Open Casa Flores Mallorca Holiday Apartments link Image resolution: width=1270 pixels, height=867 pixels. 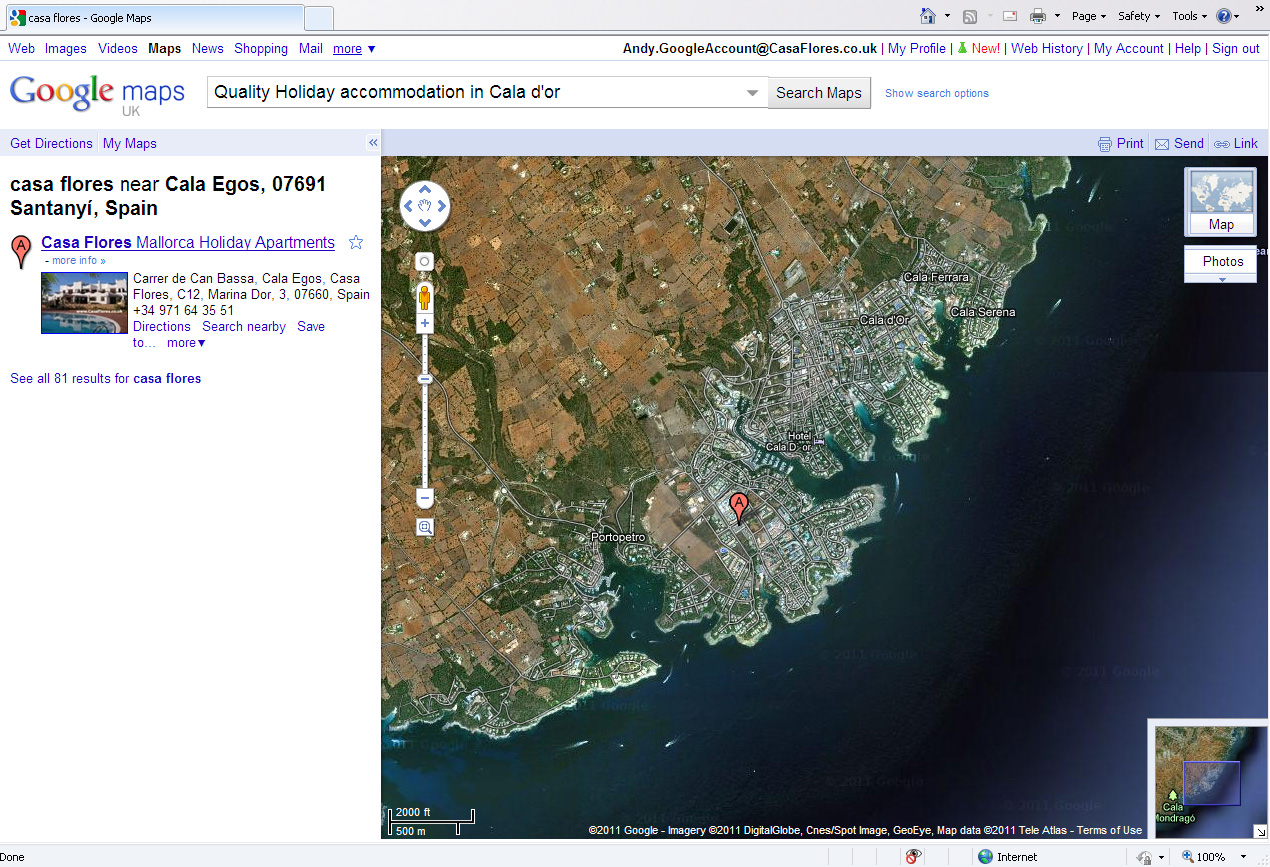tap(188, 242)
